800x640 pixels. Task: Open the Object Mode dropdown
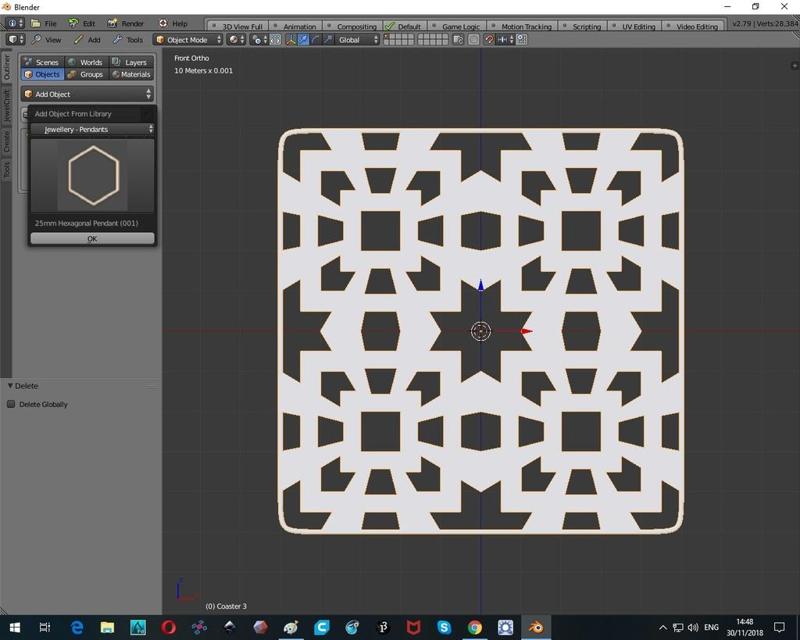click(188, 40)
